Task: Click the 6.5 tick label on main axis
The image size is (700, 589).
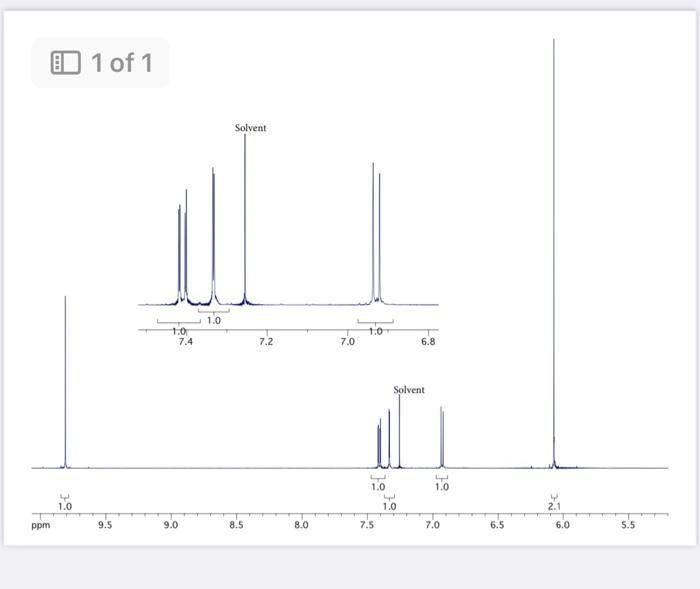Action: click(497, 525)
